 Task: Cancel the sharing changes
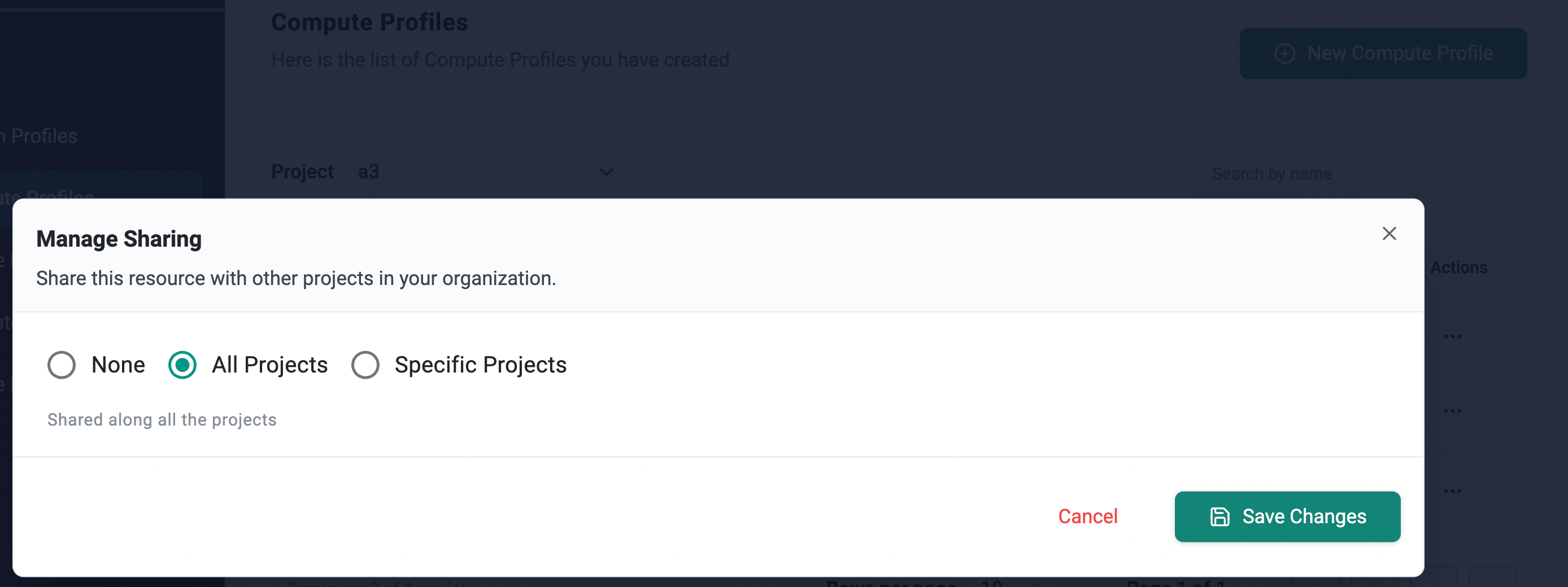click(x=1088, y=516)
